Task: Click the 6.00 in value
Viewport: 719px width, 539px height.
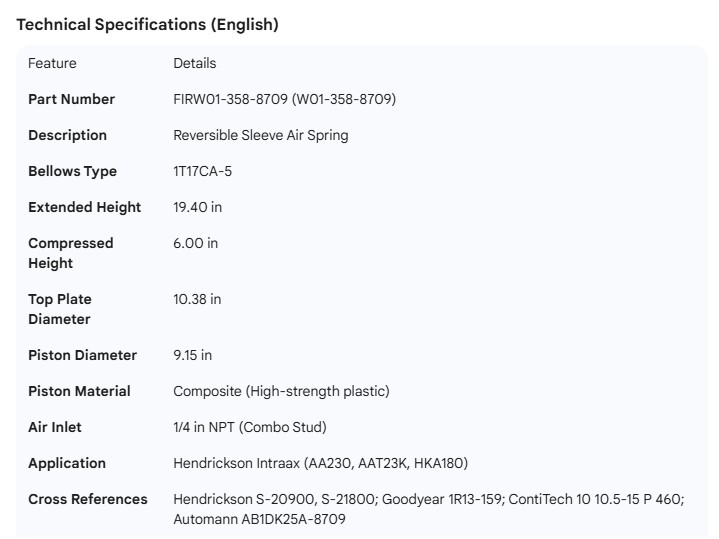Action: click(x=195, y=243)
